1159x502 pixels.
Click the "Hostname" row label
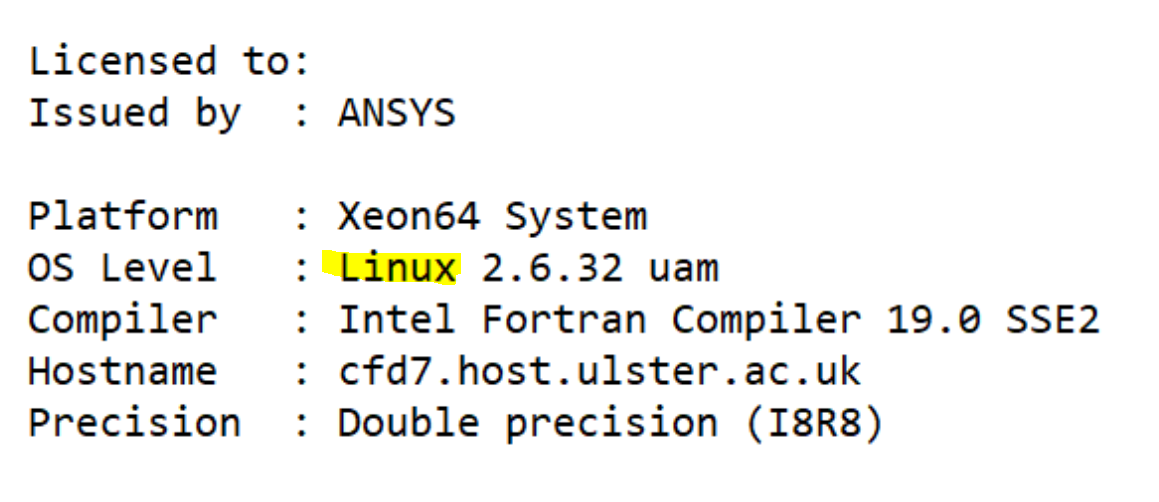[x=122, y=372]
